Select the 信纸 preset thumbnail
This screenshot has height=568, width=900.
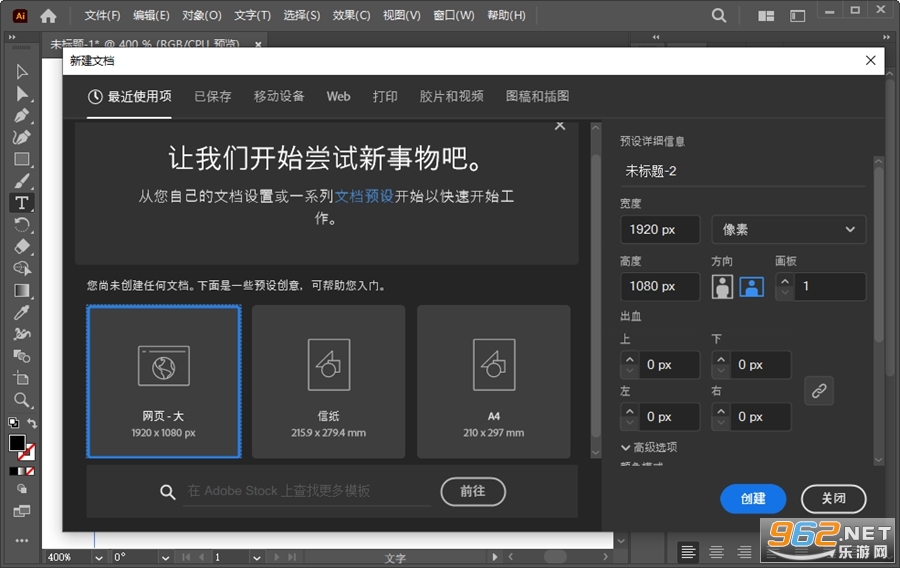click(x=328, y=382)
